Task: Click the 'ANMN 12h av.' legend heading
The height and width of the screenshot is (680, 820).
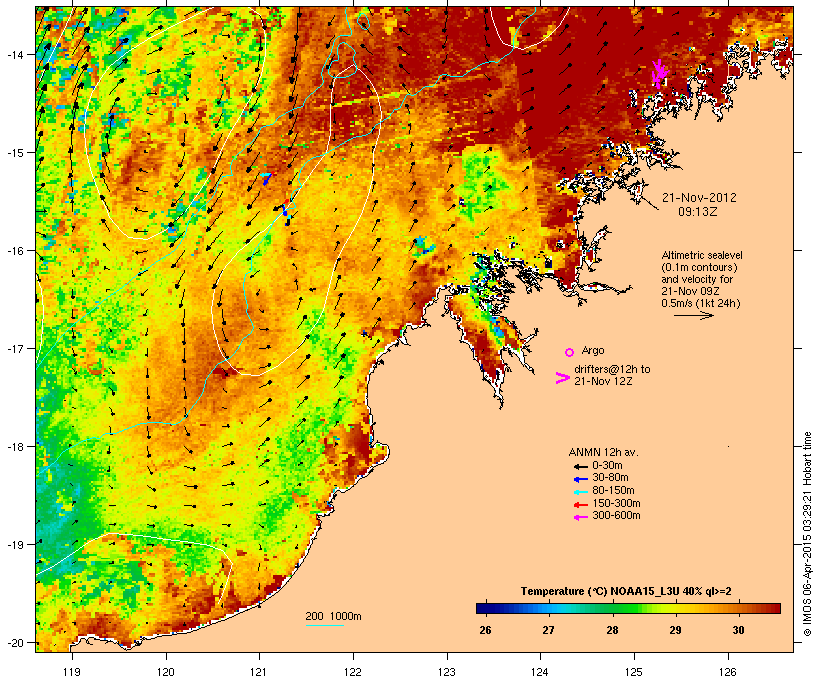Action: tap(603, 452)
